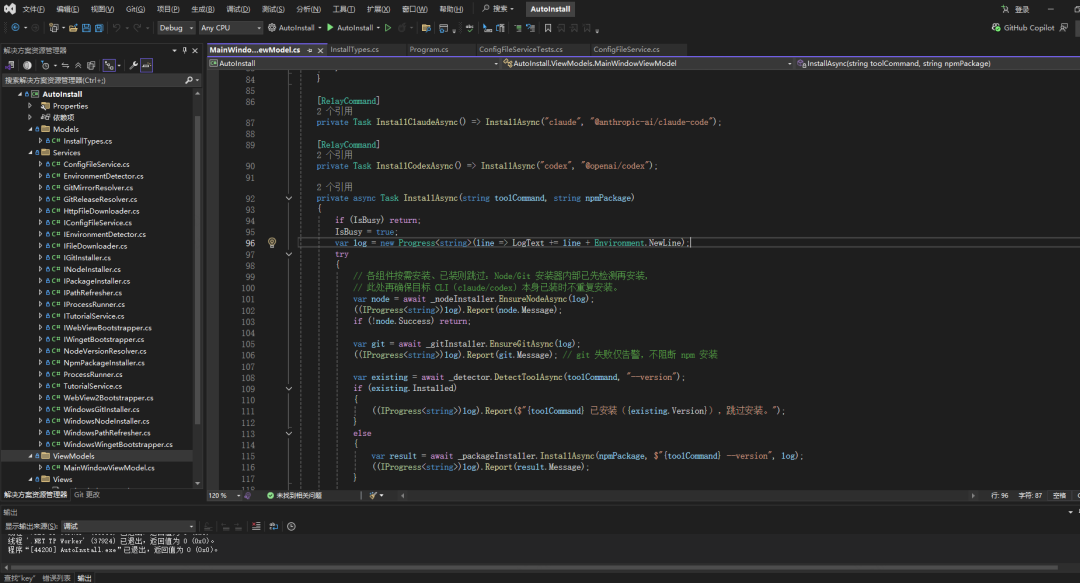This screenshot has height=583, width=1080.
Task: Open the 调试(D) menu
Action: pyautogui.click(x=238, y=9)
